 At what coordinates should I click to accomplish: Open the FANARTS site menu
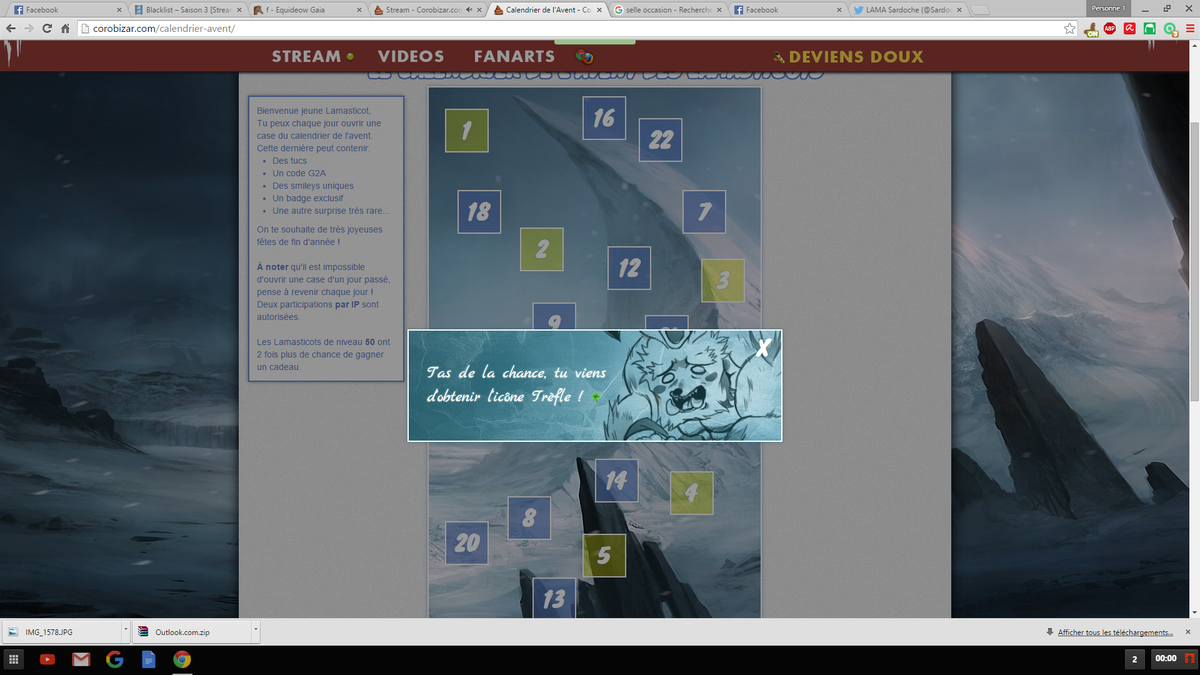coord(514,56)
